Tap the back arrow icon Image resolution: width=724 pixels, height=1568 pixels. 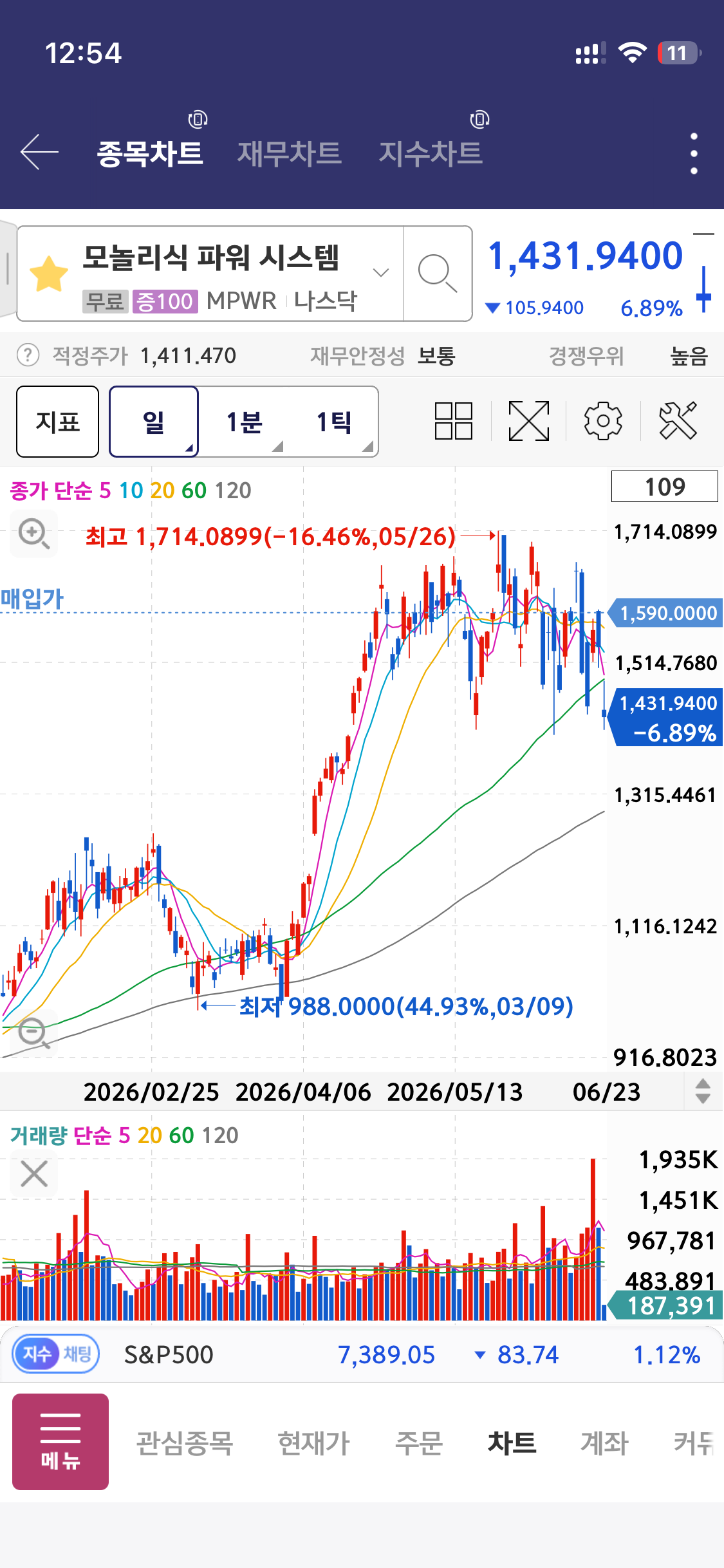point(39,153)
